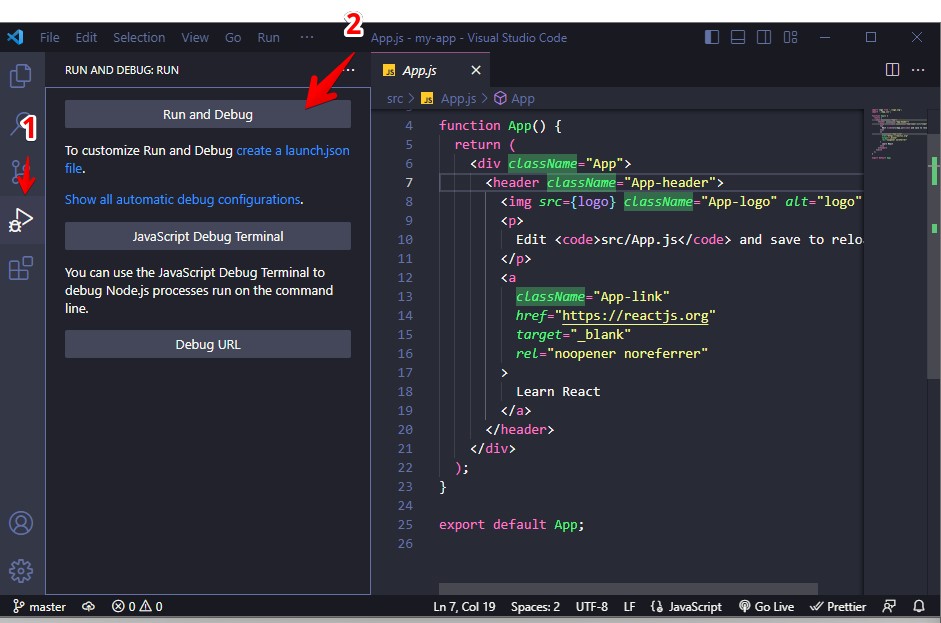The height and width of the screenshot is (623, 941).
Task: Click Ln 7, Col 19 status item
Action: (464, 607)
